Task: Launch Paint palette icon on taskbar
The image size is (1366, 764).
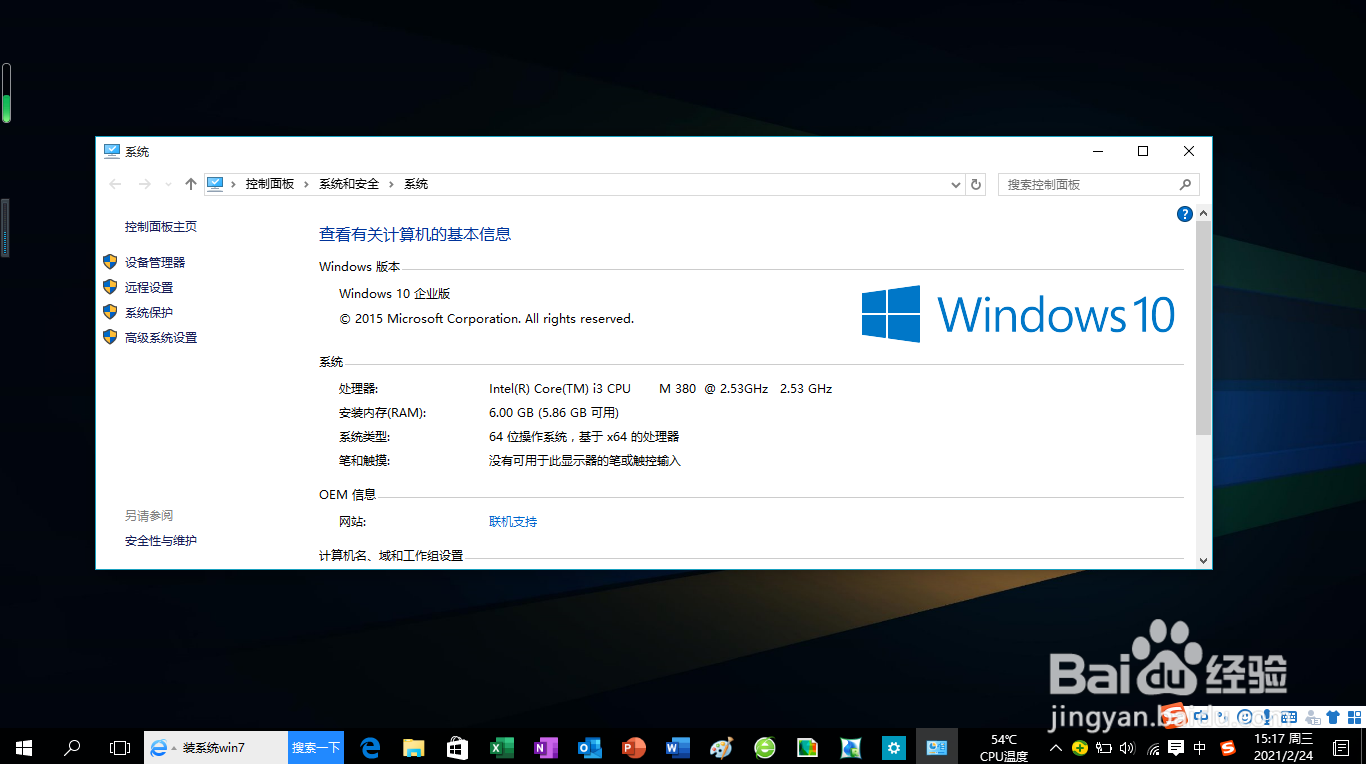Action: click(x=721, y=747)
